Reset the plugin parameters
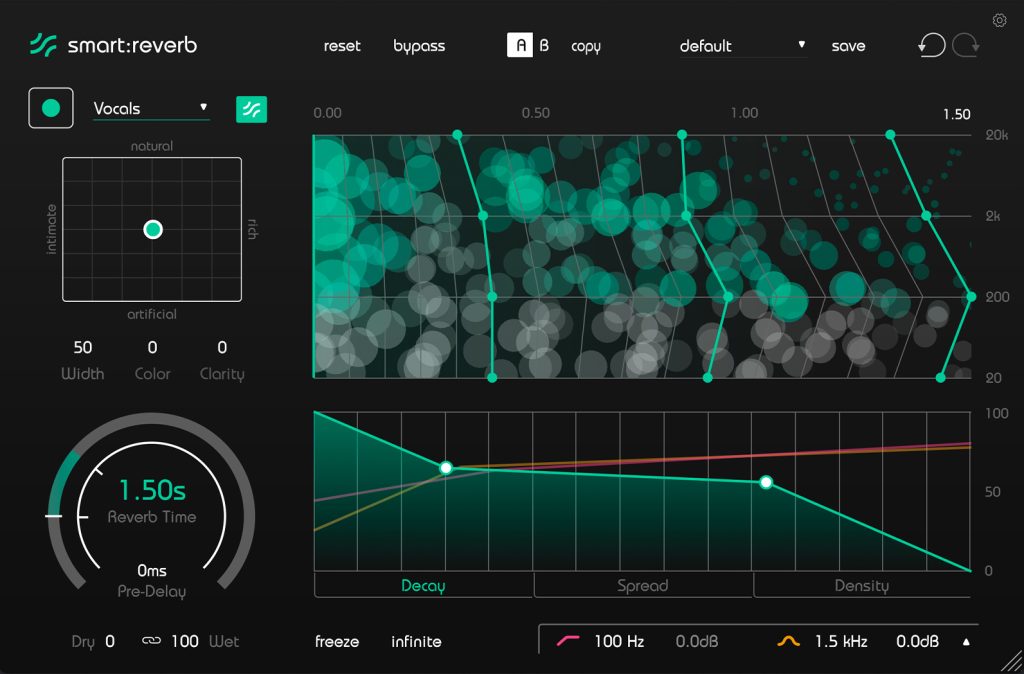The height and width of the screenshot is (674, 1024). point(341,45)
